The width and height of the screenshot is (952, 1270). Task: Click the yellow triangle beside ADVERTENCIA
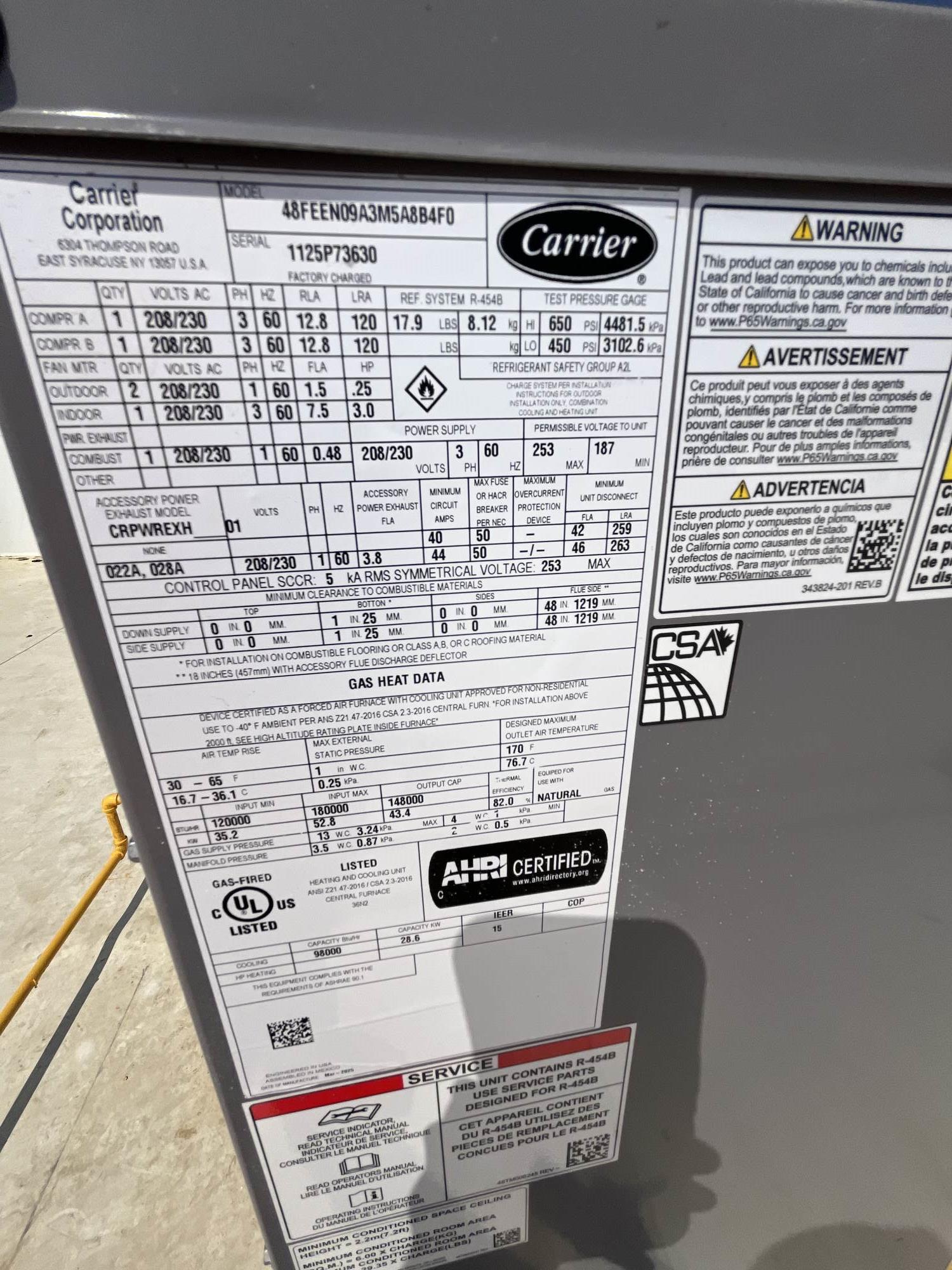740,490
